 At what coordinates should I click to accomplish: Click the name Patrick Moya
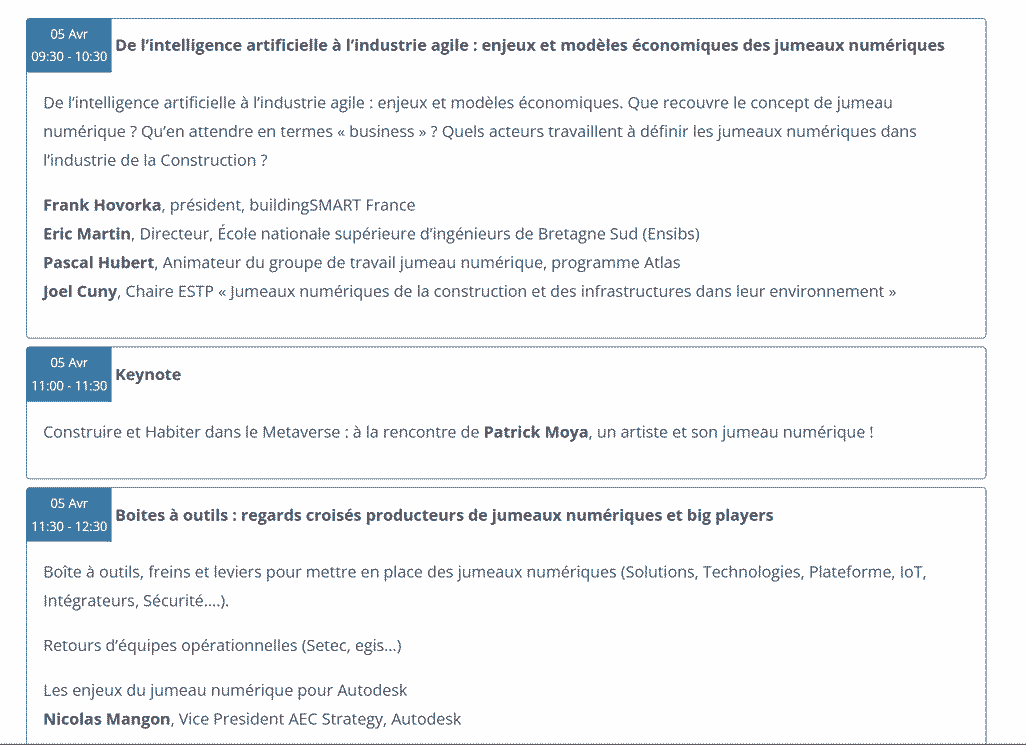[x=536, y=432]
